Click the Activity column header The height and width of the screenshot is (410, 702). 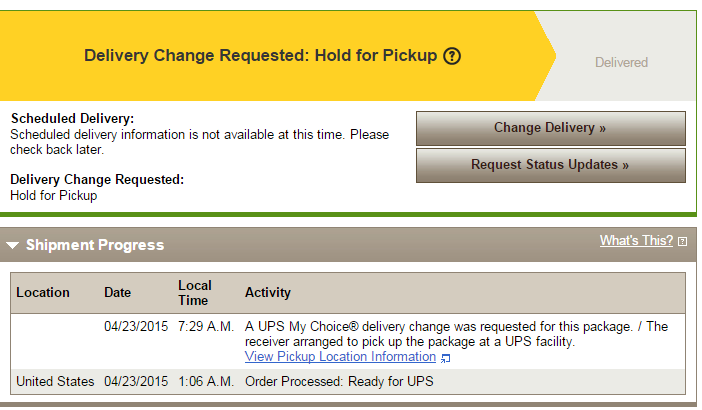coord(268,292)
